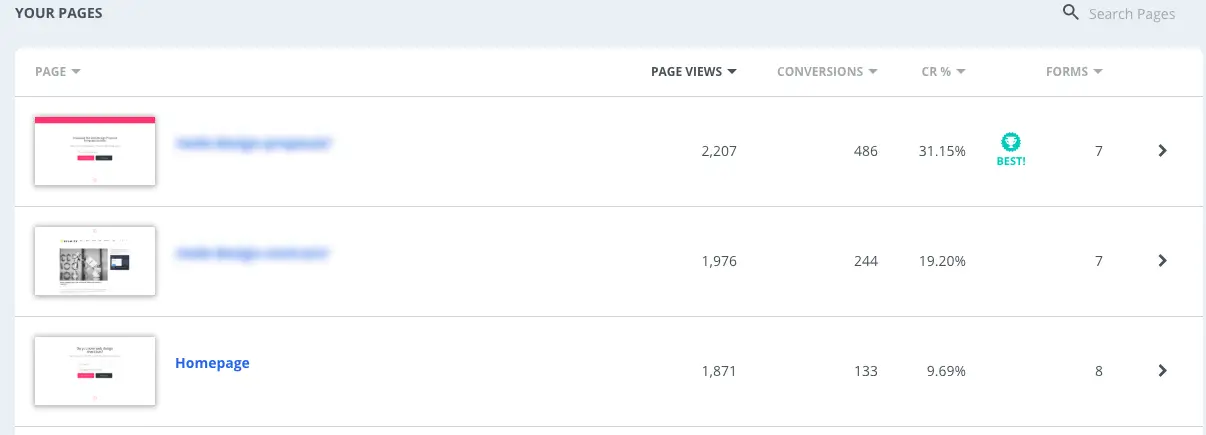Click the 31.15% conversion rate value
Viewport: 1206px width, 435px height.
tap(942, 151)
